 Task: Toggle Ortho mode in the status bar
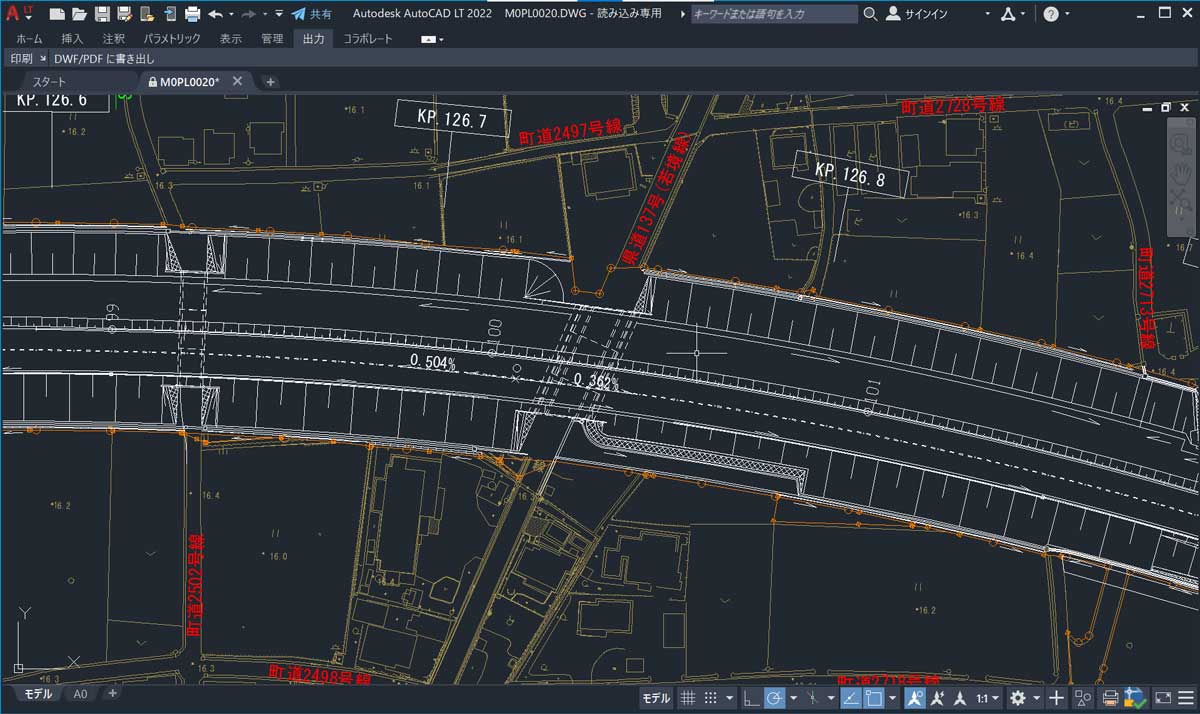[x=748, y=697]
